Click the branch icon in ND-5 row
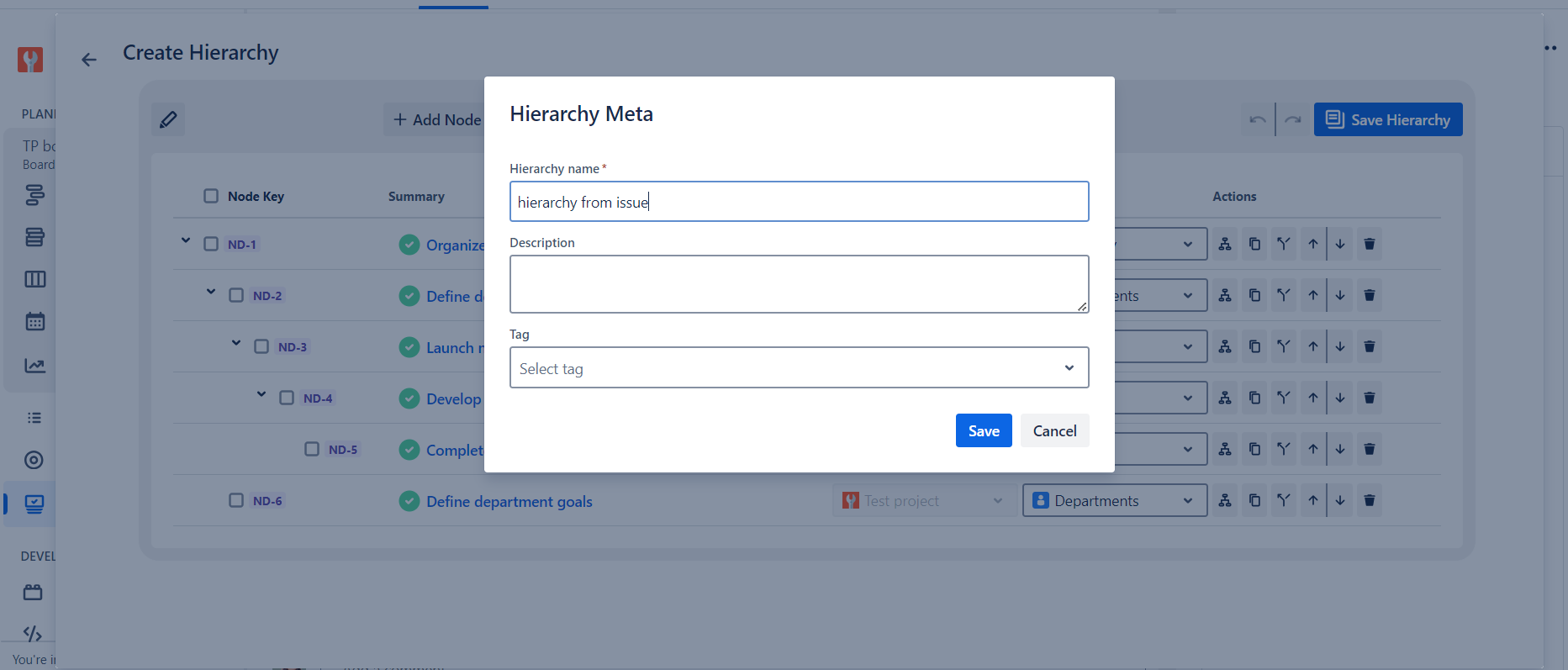Viewport: 1568px width, 670px height. pos(1283,449)
